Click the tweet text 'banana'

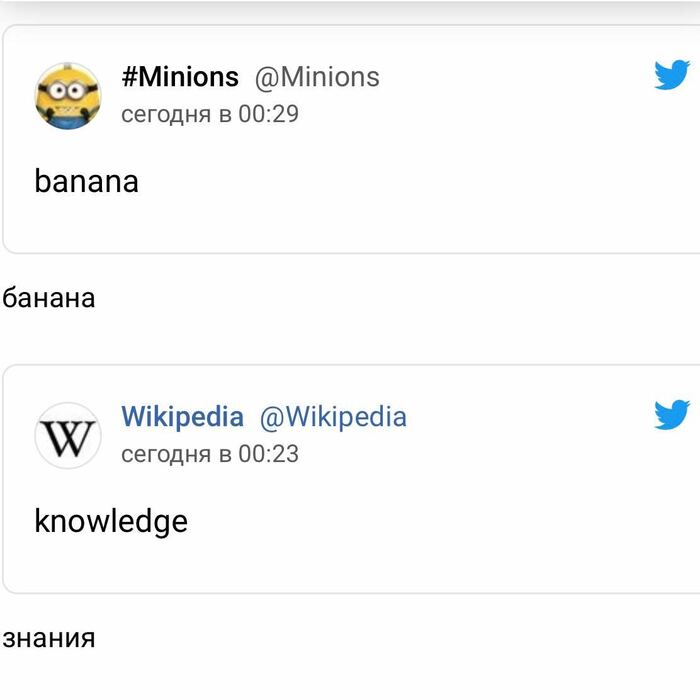click(86, 182)
